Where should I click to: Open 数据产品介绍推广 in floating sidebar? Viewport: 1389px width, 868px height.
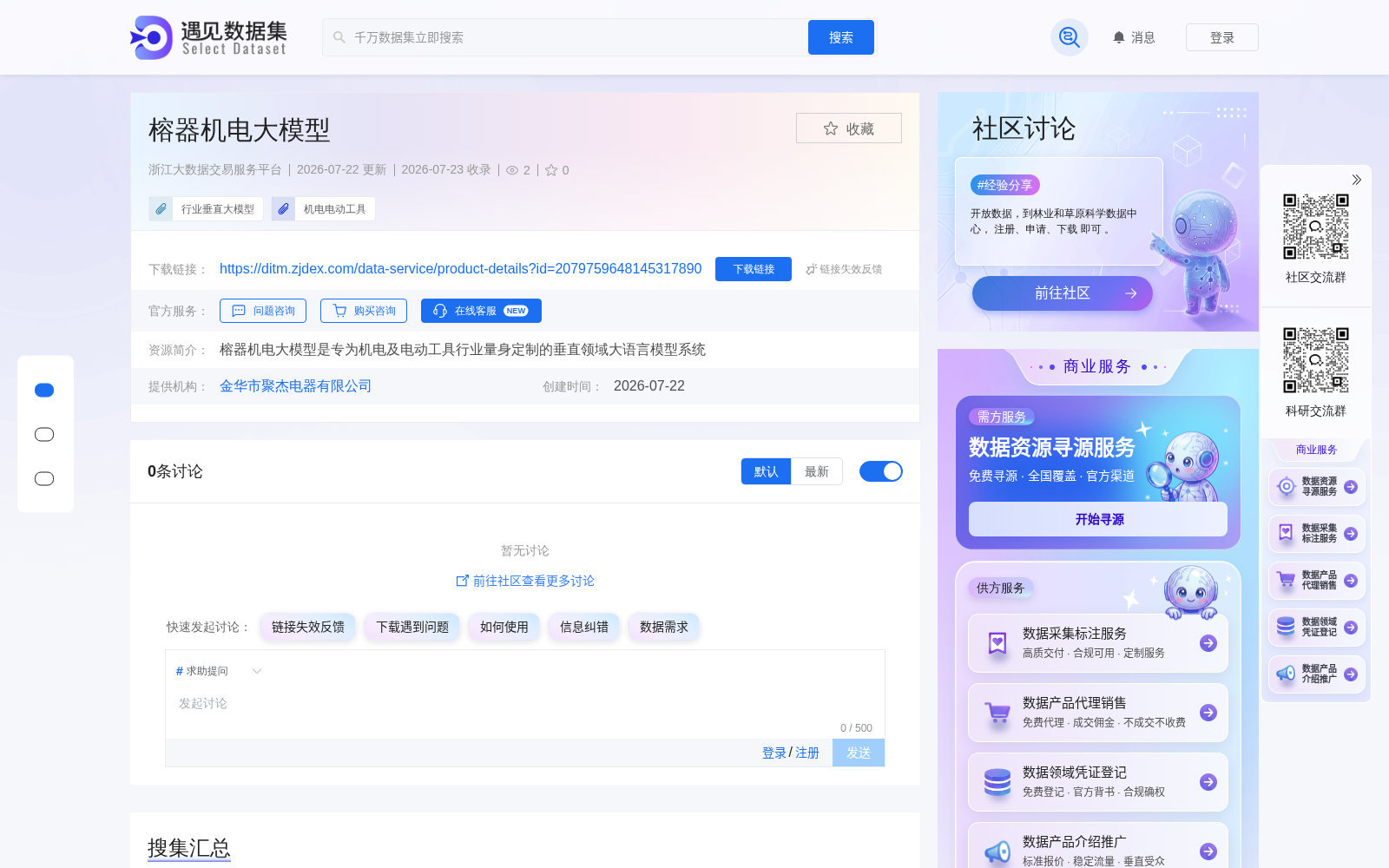(x=1317, y=674)
